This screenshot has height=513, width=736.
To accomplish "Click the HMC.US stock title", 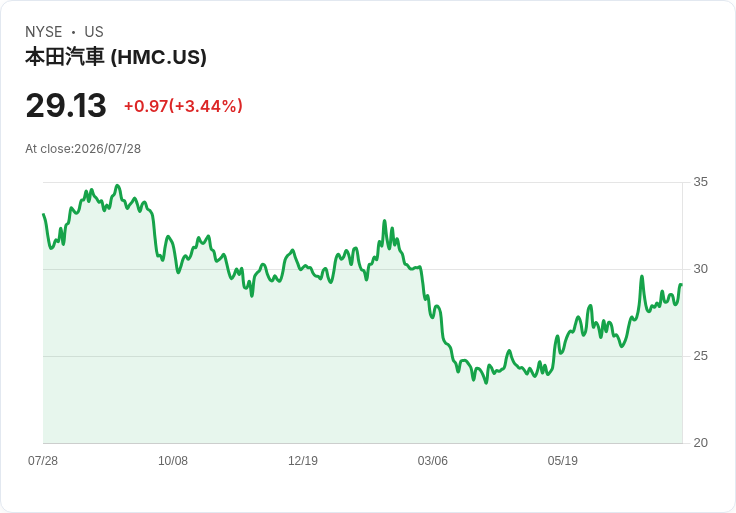I will tap(116, 57).
